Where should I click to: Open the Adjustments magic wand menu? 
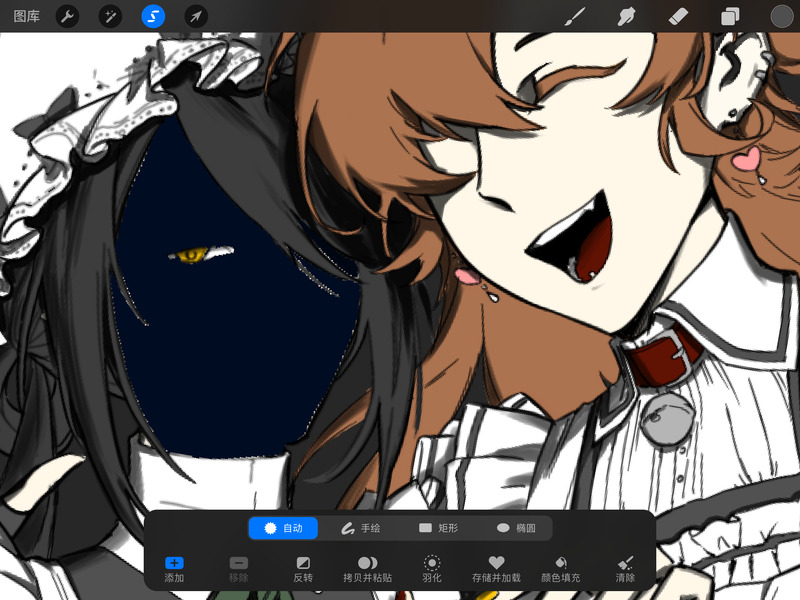[x=110, y=16]
